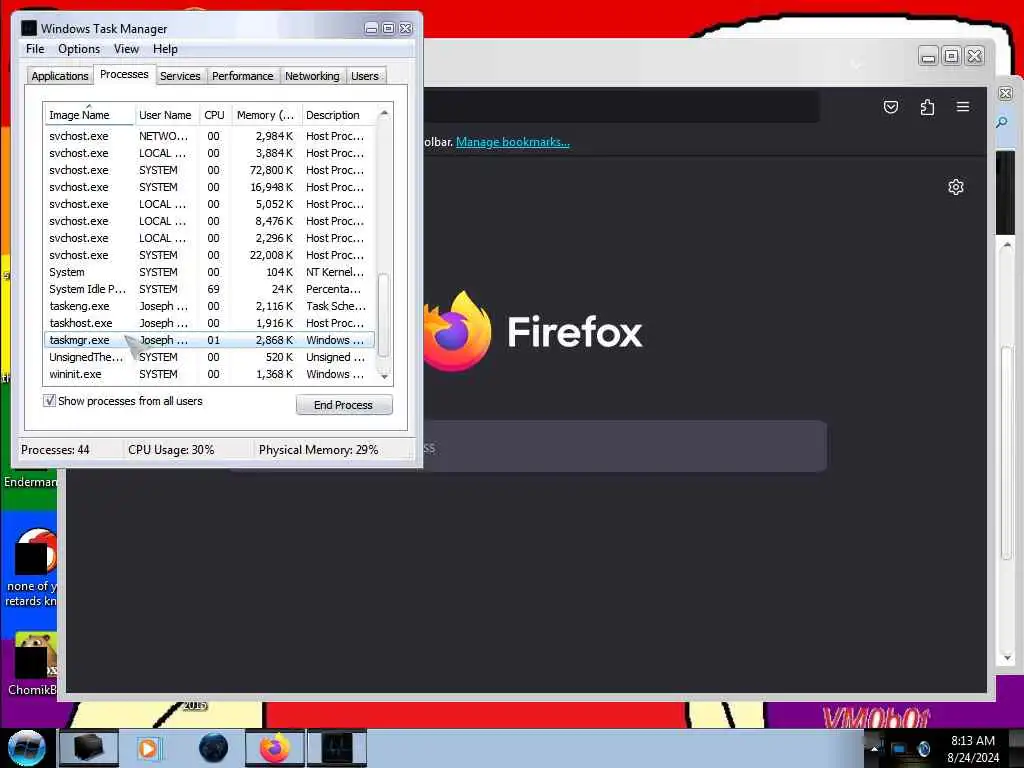
Task: Uncheck Show processes from all users
Action: [x=50, y=401]
